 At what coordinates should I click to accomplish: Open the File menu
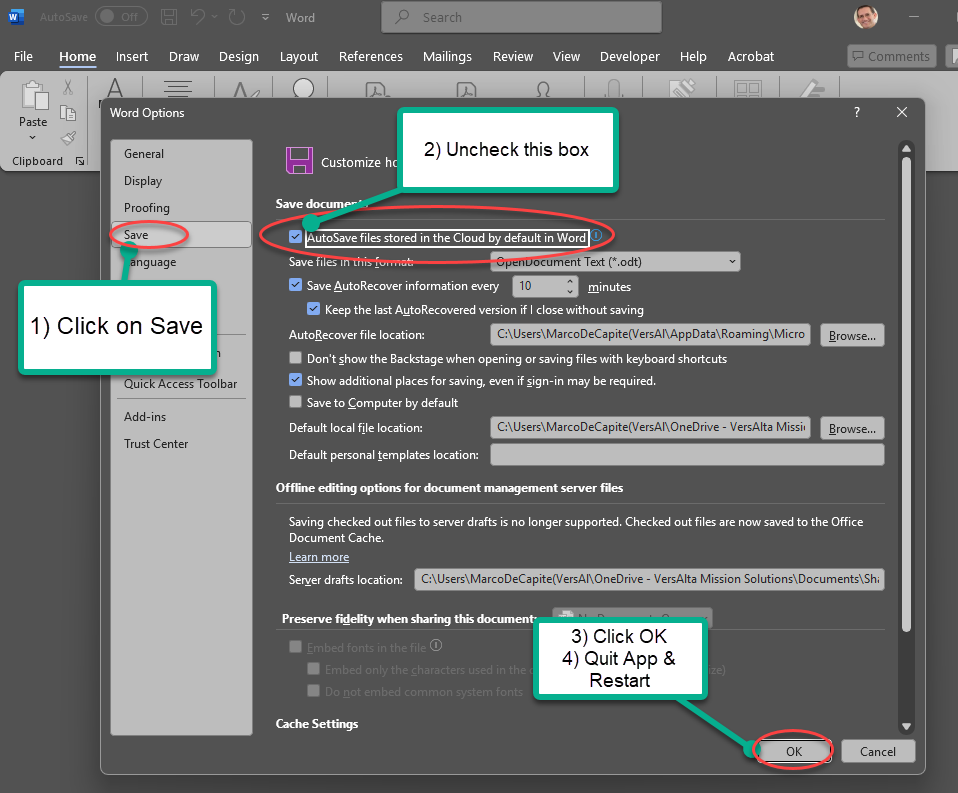tap(23, 56)
